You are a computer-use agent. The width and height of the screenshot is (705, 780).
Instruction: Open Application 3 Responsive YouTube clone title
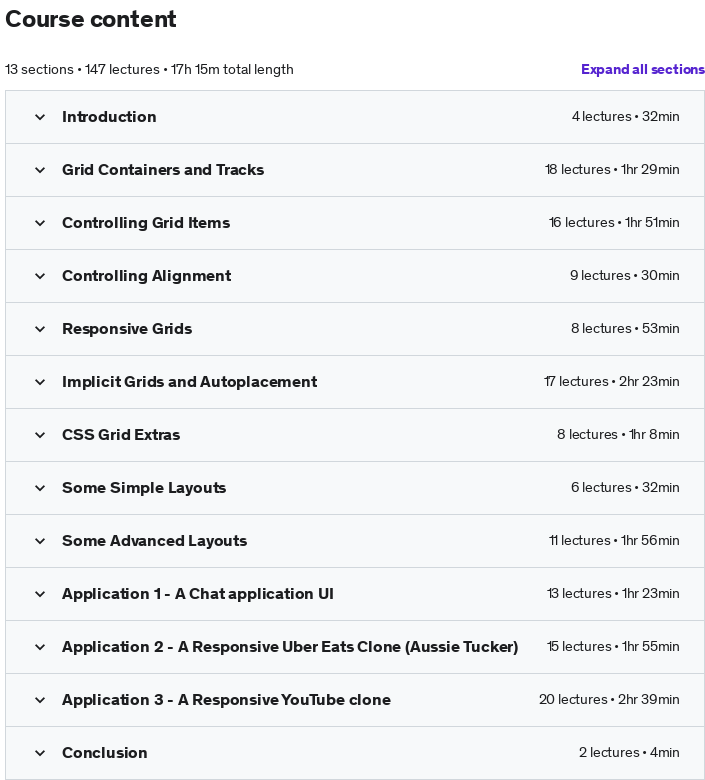[x=226, y=700]
